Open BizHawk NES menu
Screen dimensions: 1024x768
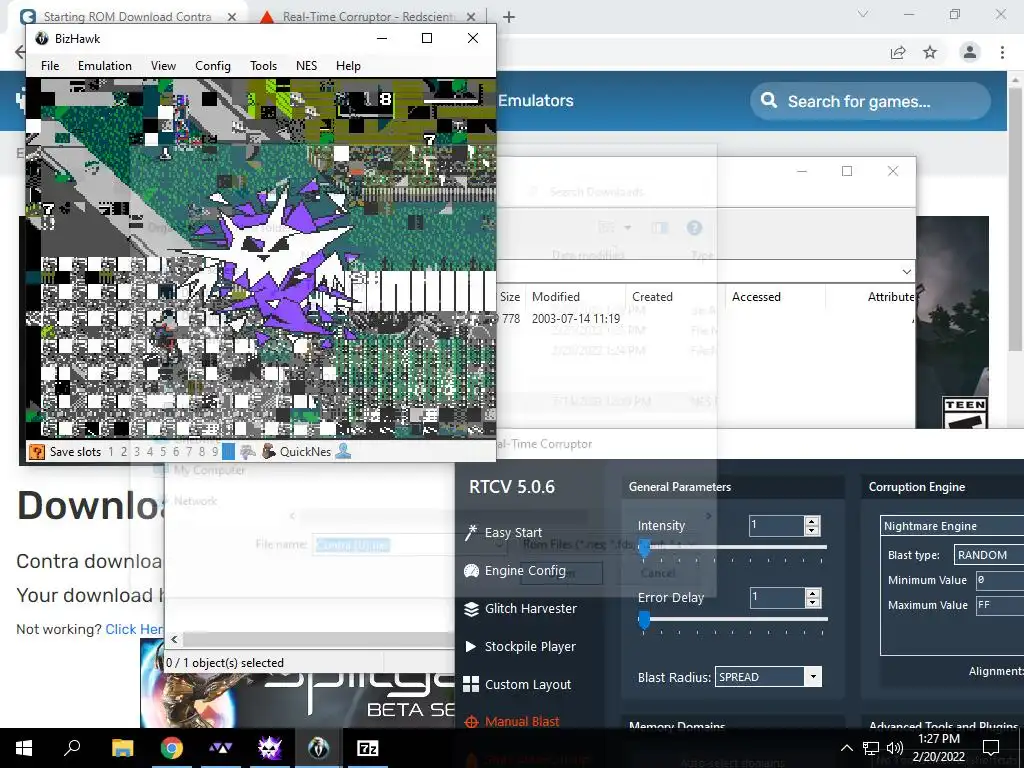pos(306,65)
